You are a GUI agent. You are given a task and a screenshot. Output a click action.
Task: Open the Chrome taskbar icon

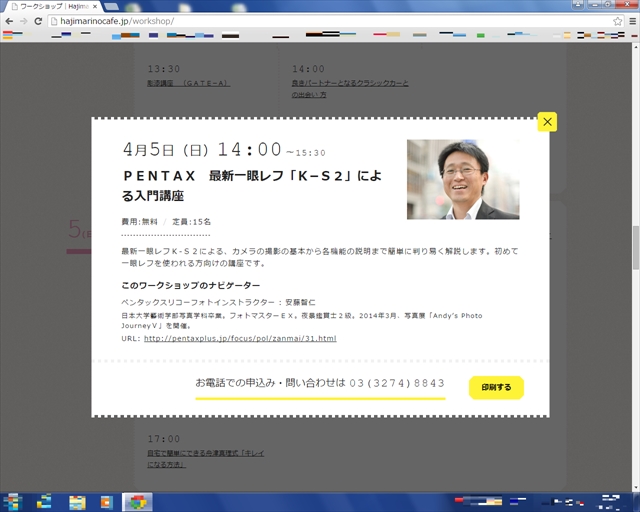[138, 502]
